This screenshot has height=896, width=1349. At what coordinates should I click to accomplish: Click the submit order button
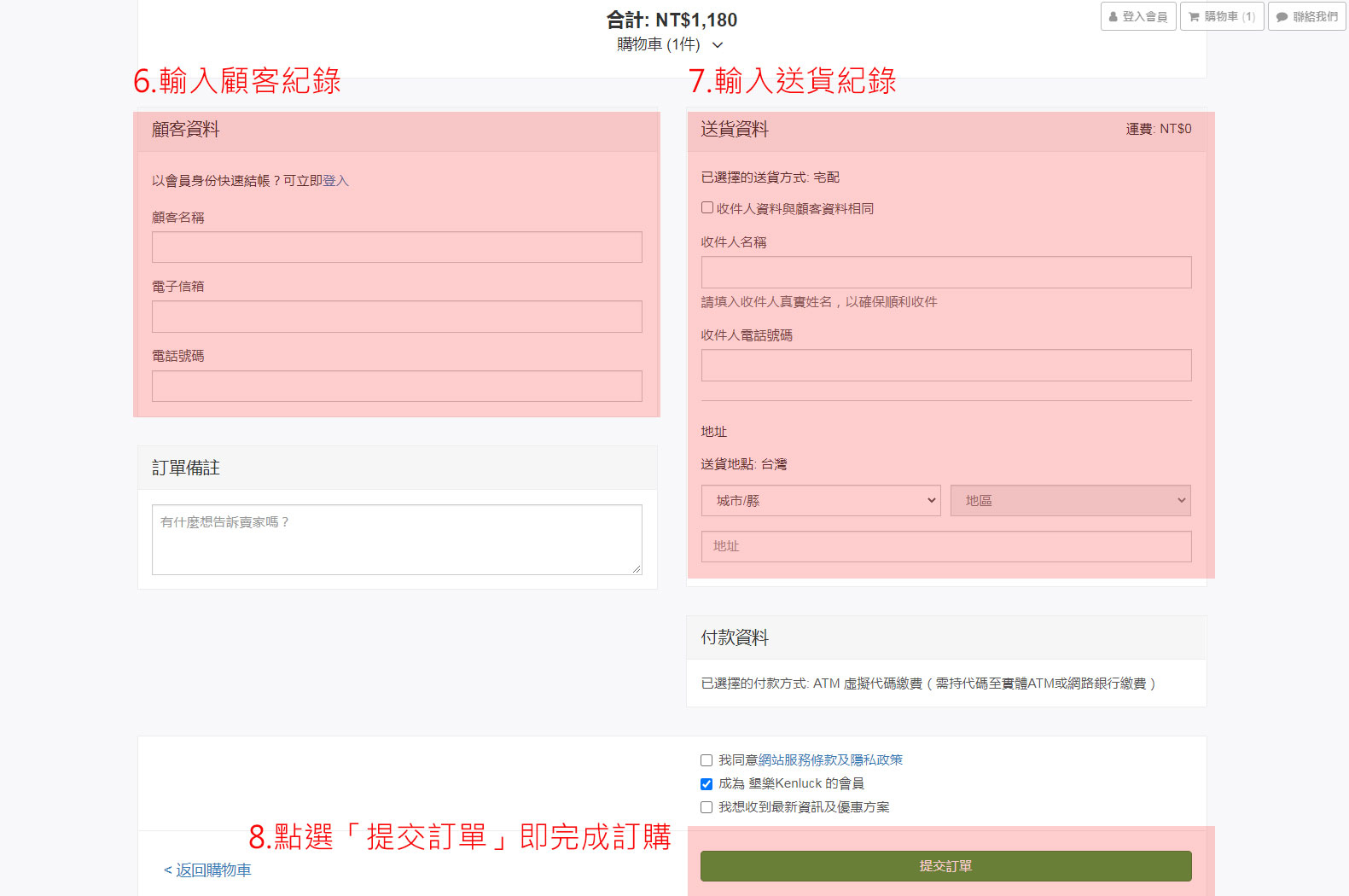point(945,866)
